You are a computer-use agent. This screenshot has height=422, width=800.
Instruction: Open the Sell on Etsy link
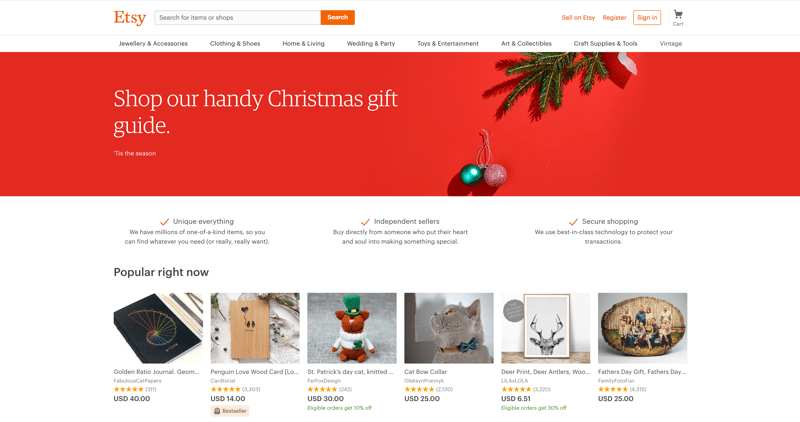(578, 17)
